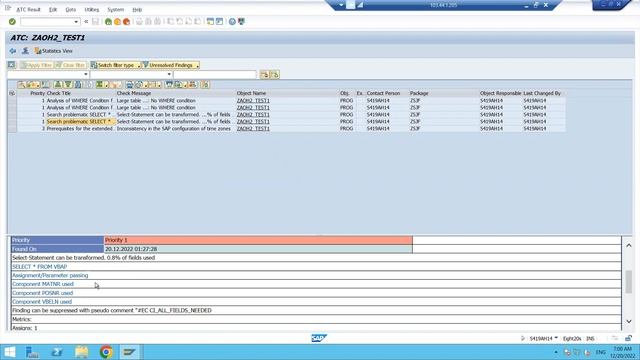Screen dimensions: 640x360
Task: Click the Total sum icon in grid toolbar
Action: [100, 84]
